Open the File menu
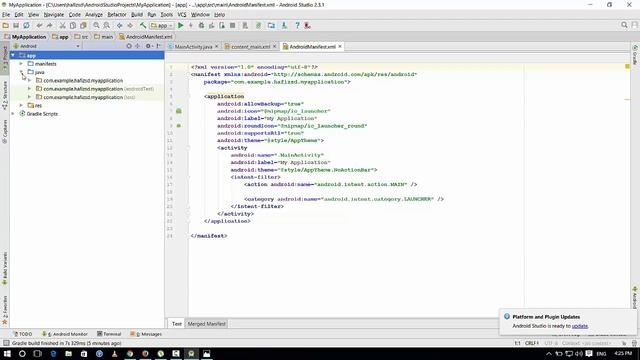Image resolution: width=640 pixels, height=360 pixels. coord(6,15)
